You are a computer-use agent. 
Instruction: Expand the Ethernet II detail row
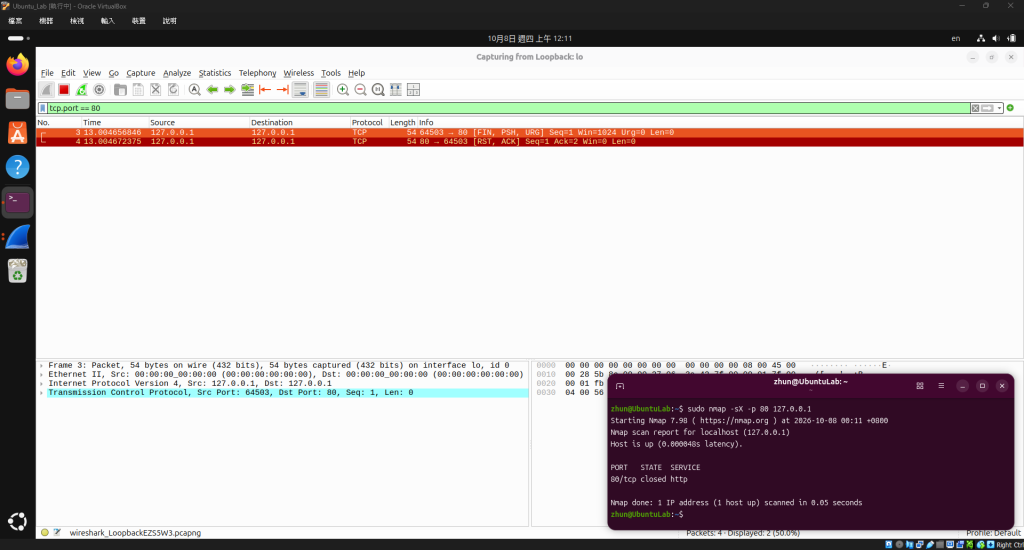pos(42,375)
